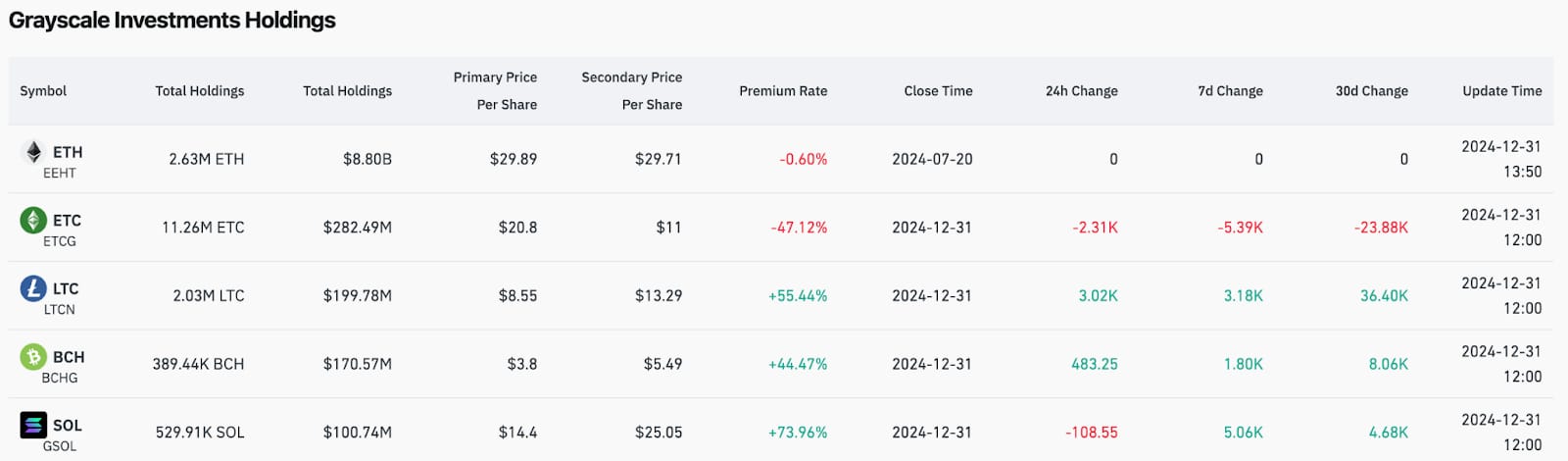Viewport: 1568px width, 461px height.
Task: Open the LTCN trust ticker link
Action: [x=59, y=309]
